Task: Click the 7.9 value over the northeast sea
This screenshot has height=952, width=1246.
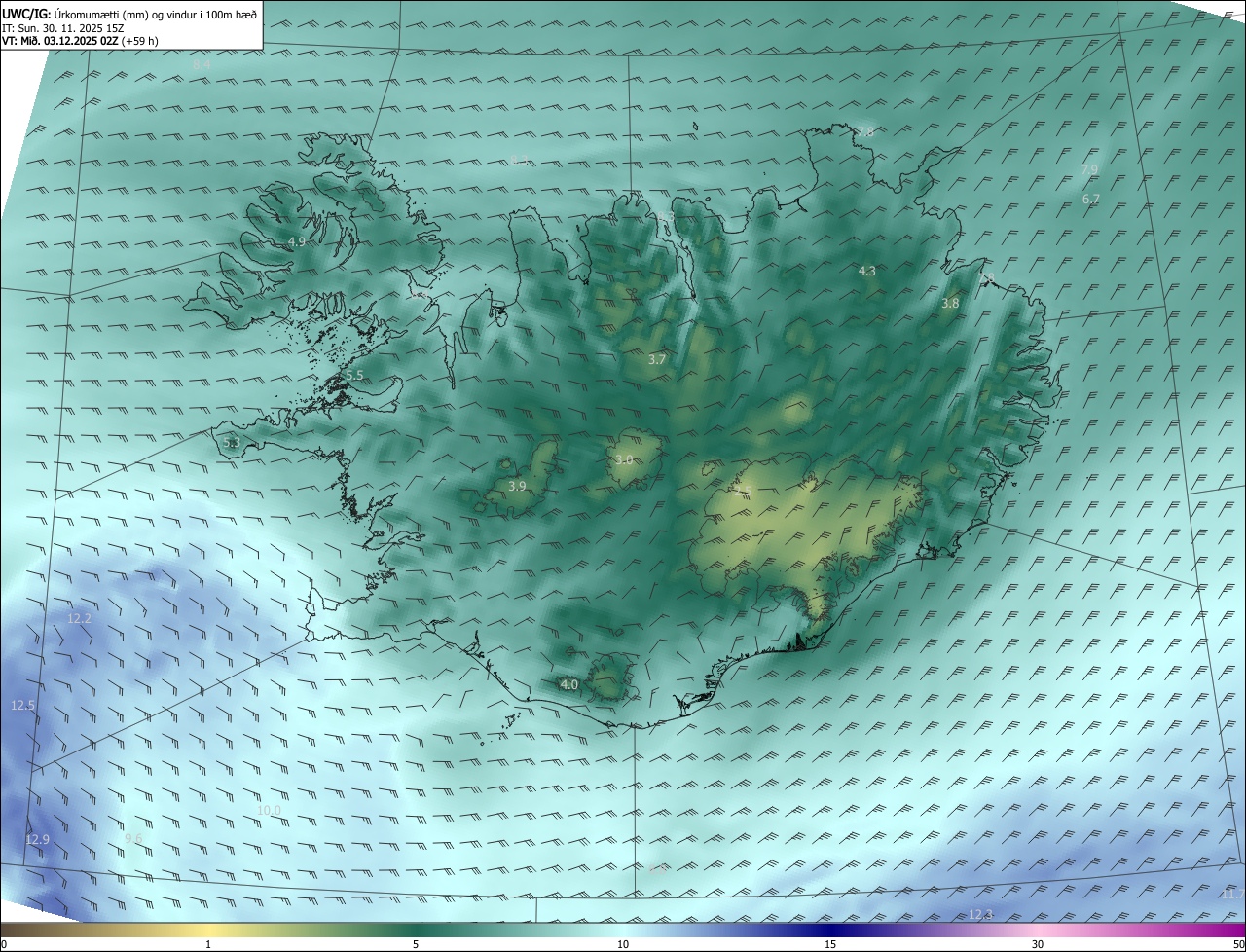Action: pyautogui.click(x=1089, y=169)
